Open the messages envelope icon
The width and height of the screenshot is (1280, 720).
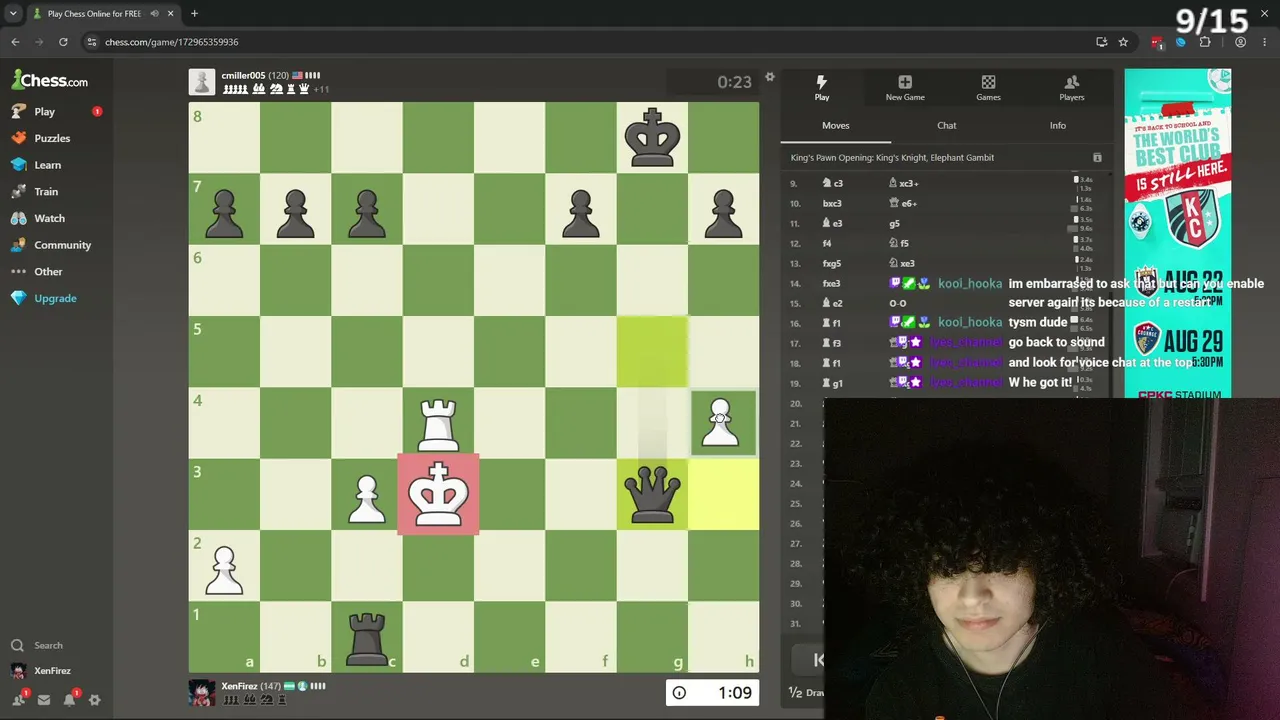point(44,700)
